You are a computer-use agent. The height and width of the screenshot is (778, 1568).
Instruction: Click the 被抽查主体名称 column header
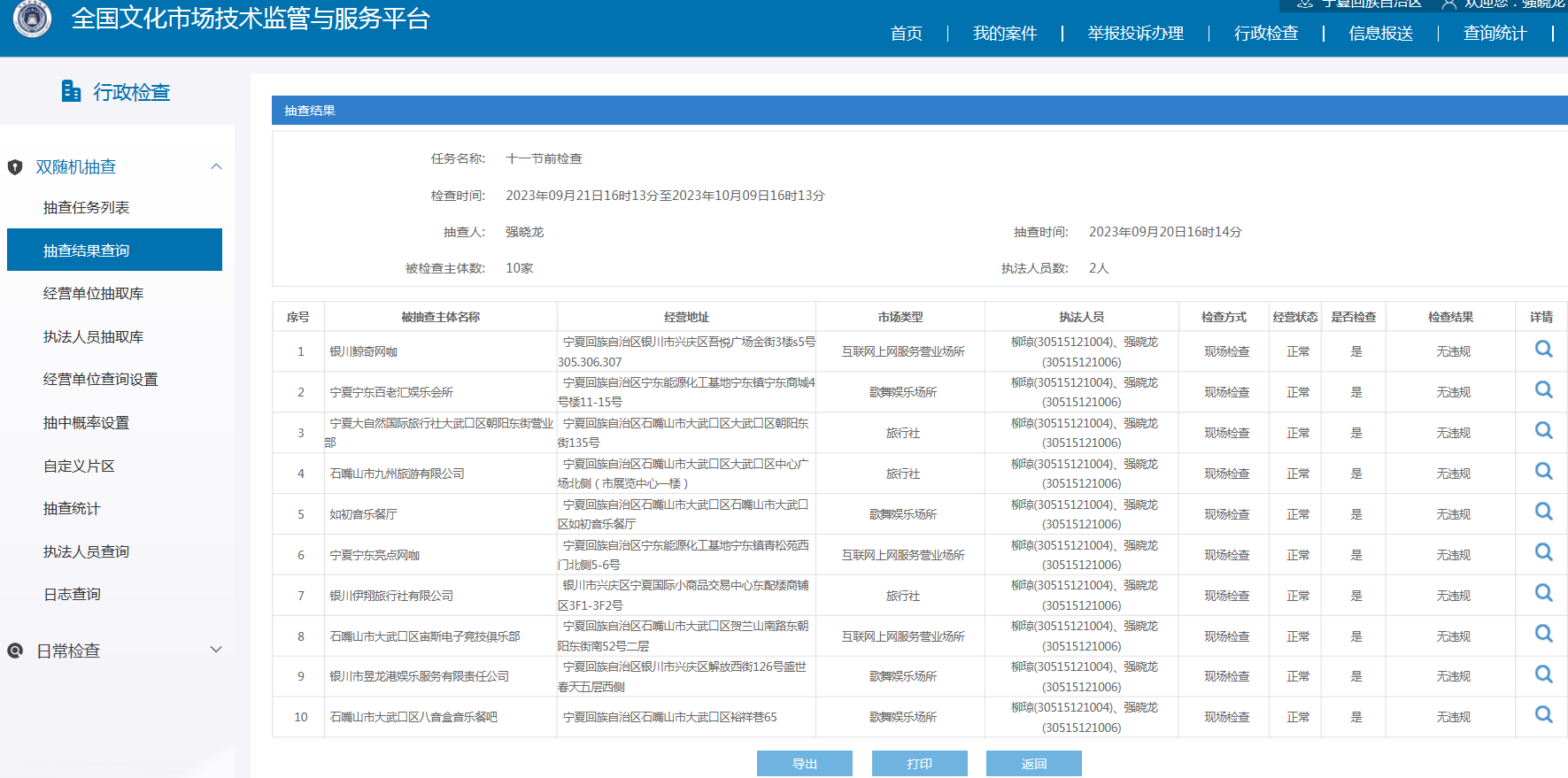(x=440, y=317)
